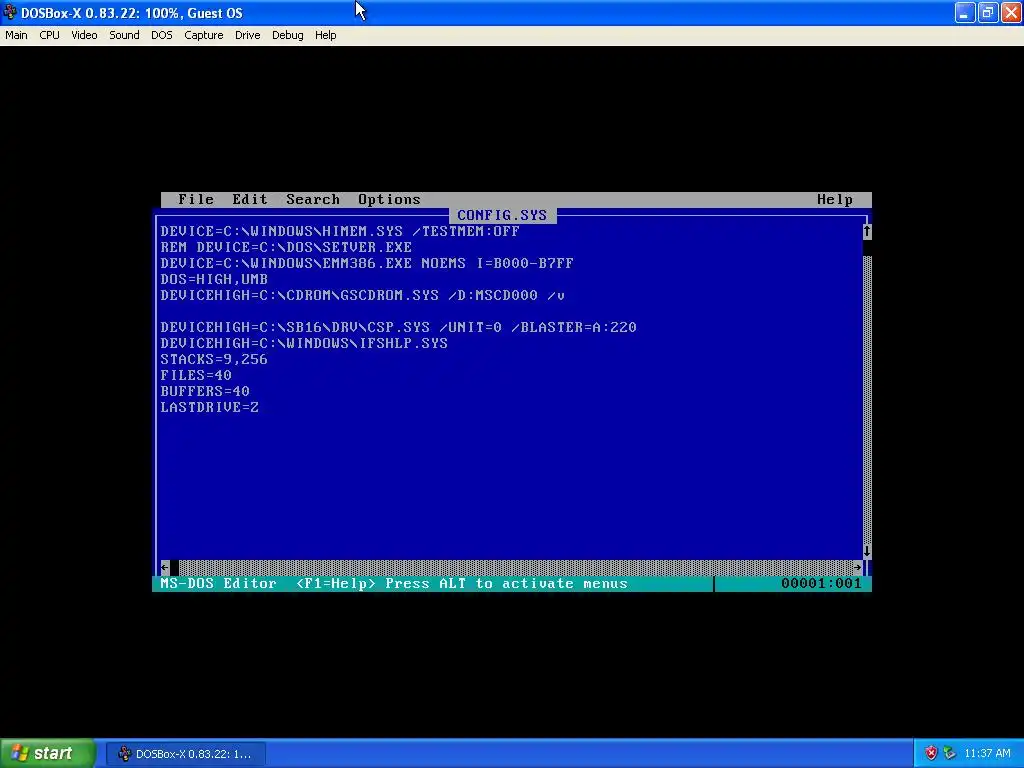Image resolution: width=1024 pixels, height=768 pixels.
Task: Click the MS-DOS Editor status bar label
Action: (x=218, y=584)
